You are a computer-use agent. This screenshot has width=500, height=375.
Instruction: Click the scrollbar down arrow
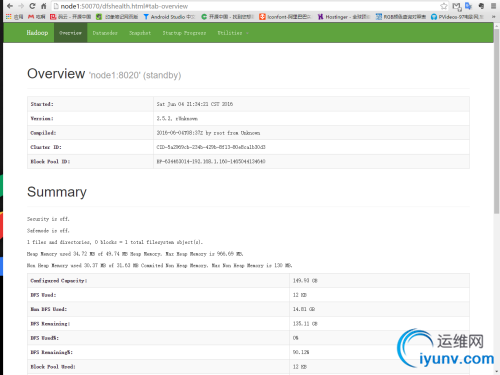(497, 371)
